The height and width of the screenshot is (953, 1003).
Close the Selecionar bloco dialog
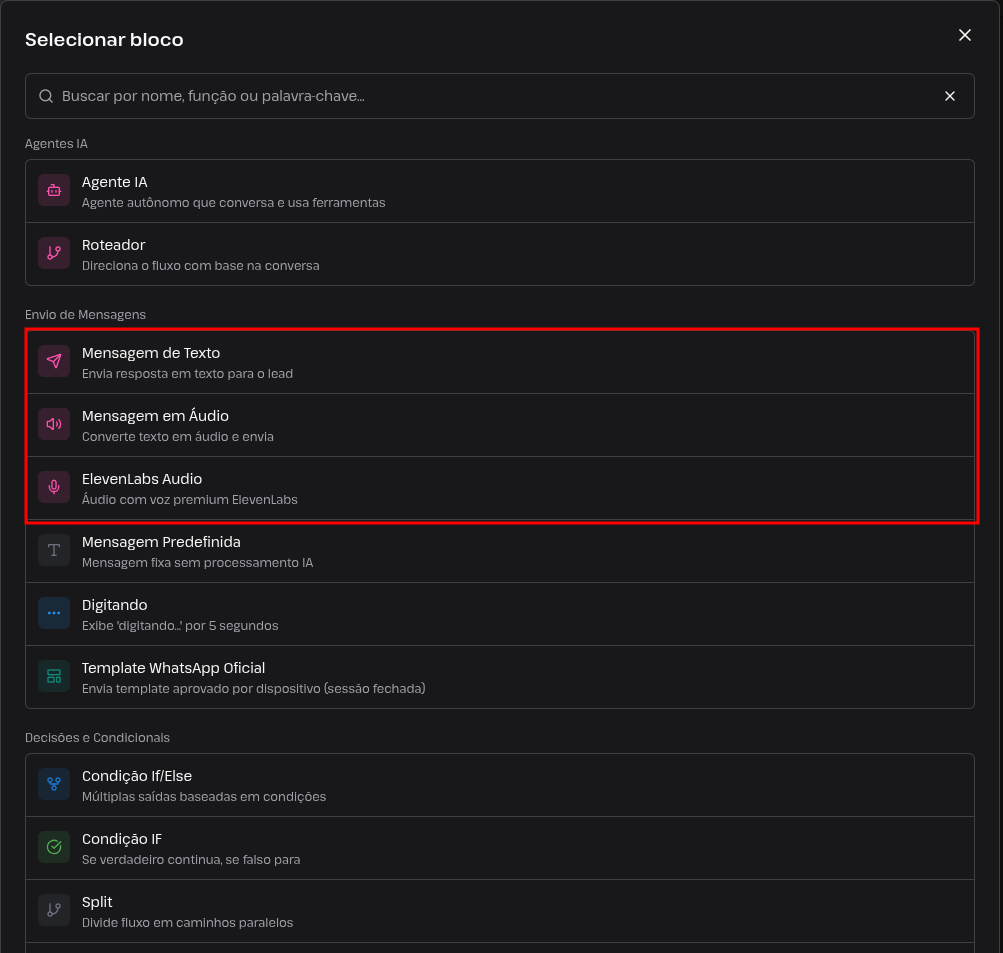[965, 35]
